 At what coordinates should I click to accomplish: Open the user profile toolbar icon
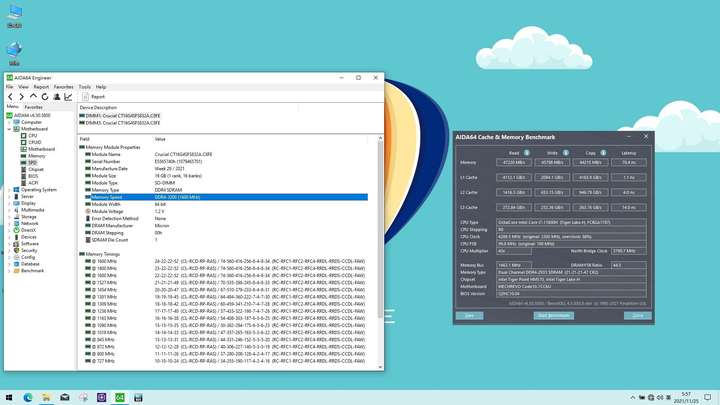[56, 97]
